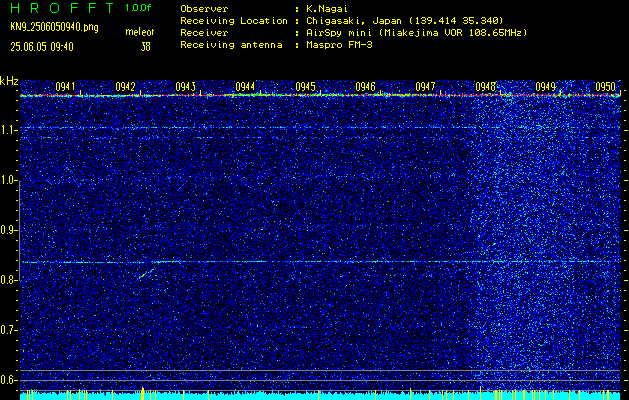Click the Receiving antenna label
Screen dimensions: 629x400
[x=231, y=45]
